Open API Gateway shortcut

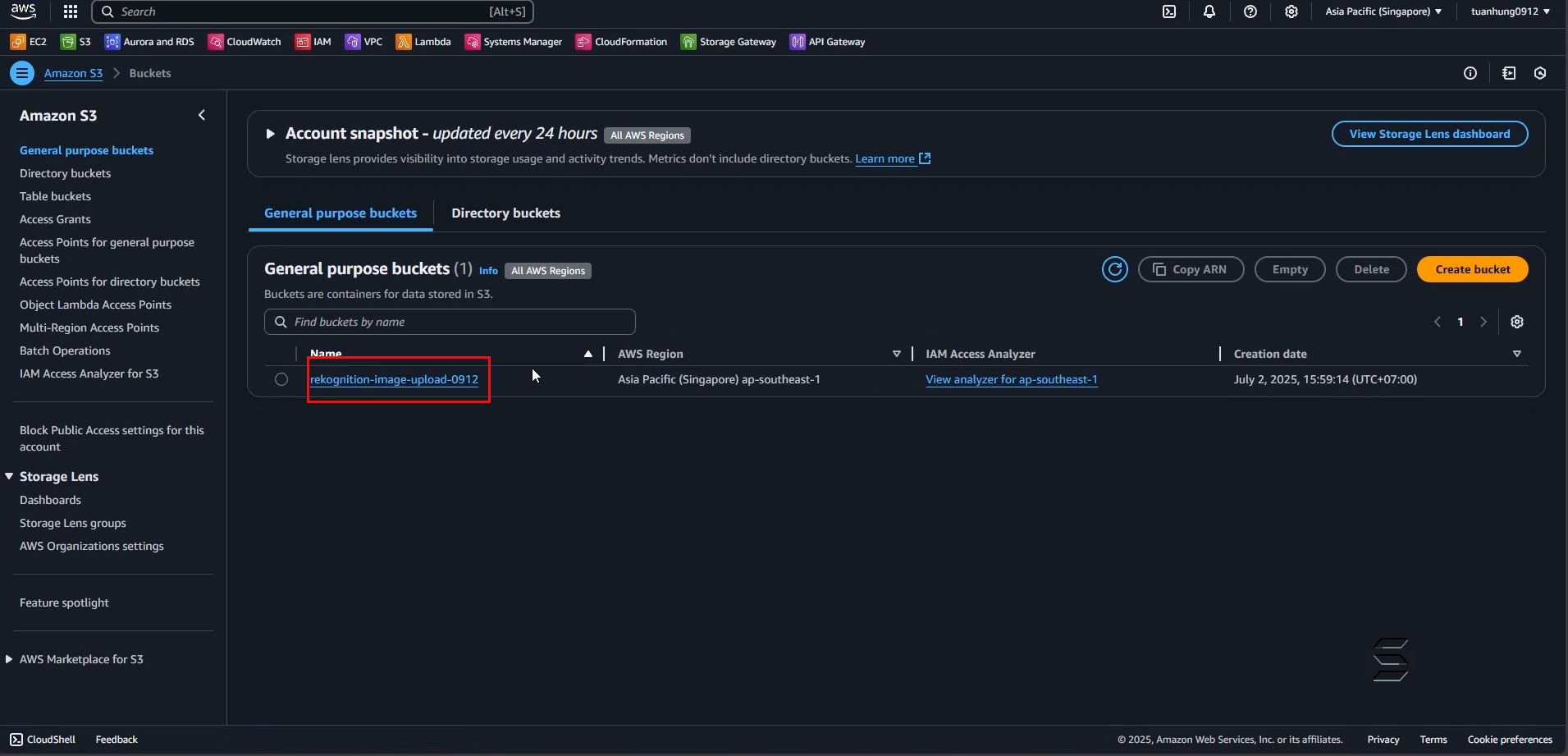(x=828, y=42)
